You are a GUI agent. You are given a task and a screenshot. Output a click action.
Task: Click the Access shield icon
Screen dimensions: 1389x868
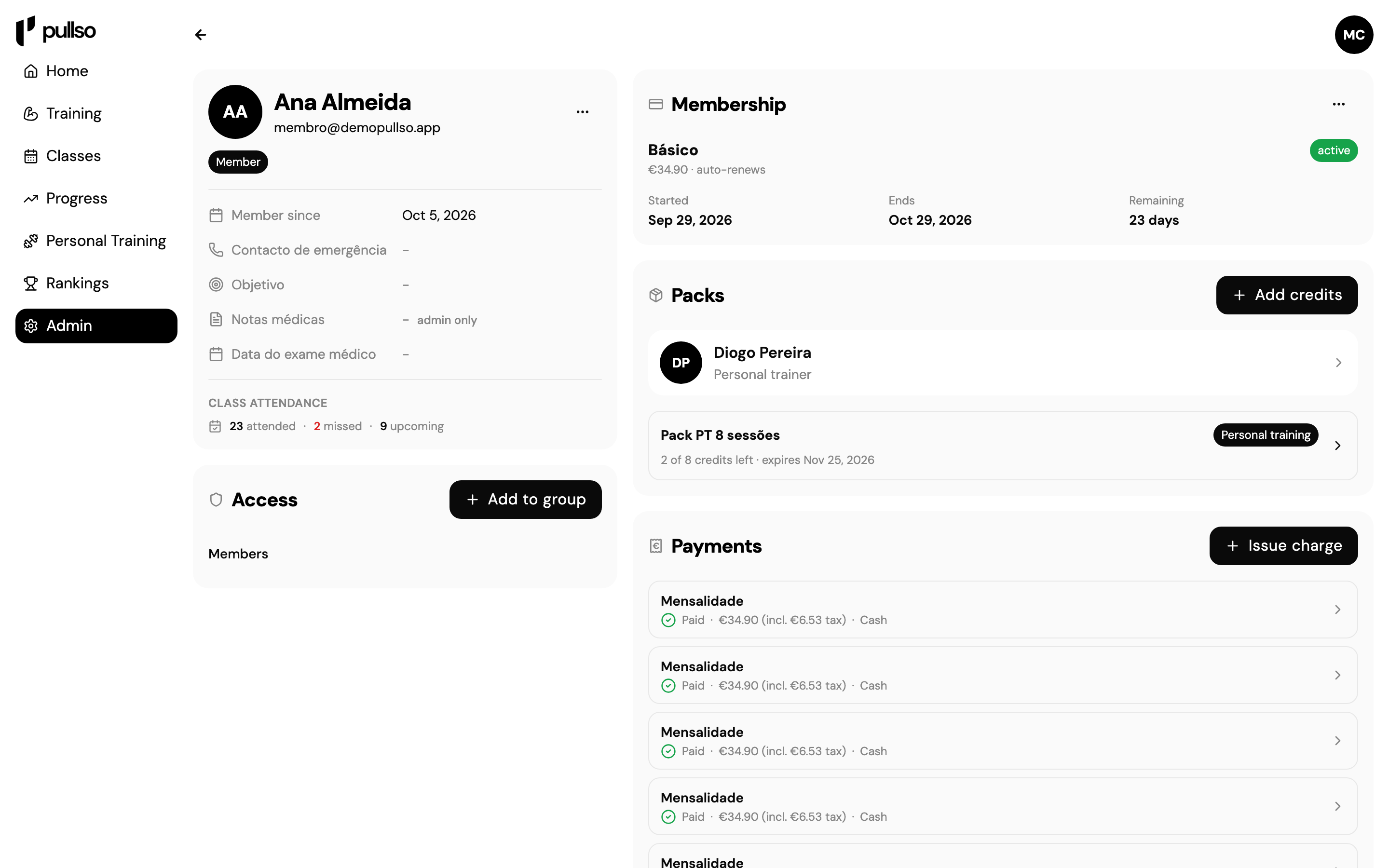(x=216, y=500)
